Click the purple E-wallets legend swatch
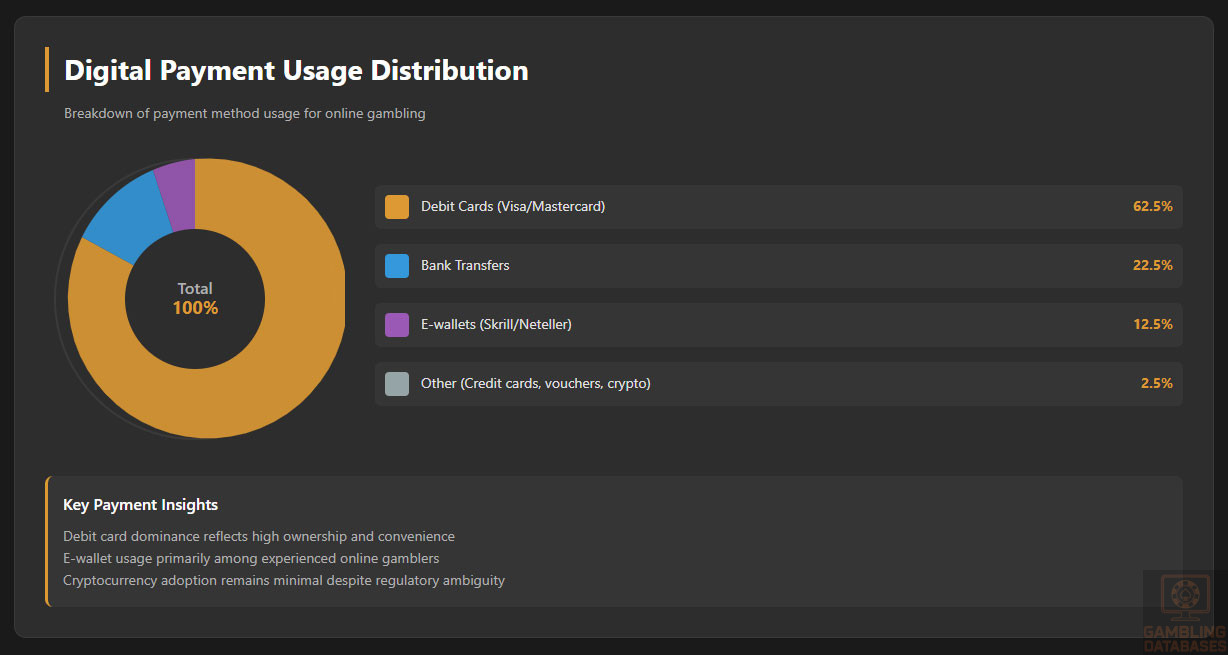This screenshot has width=1228, height=655. pos(397,324)
